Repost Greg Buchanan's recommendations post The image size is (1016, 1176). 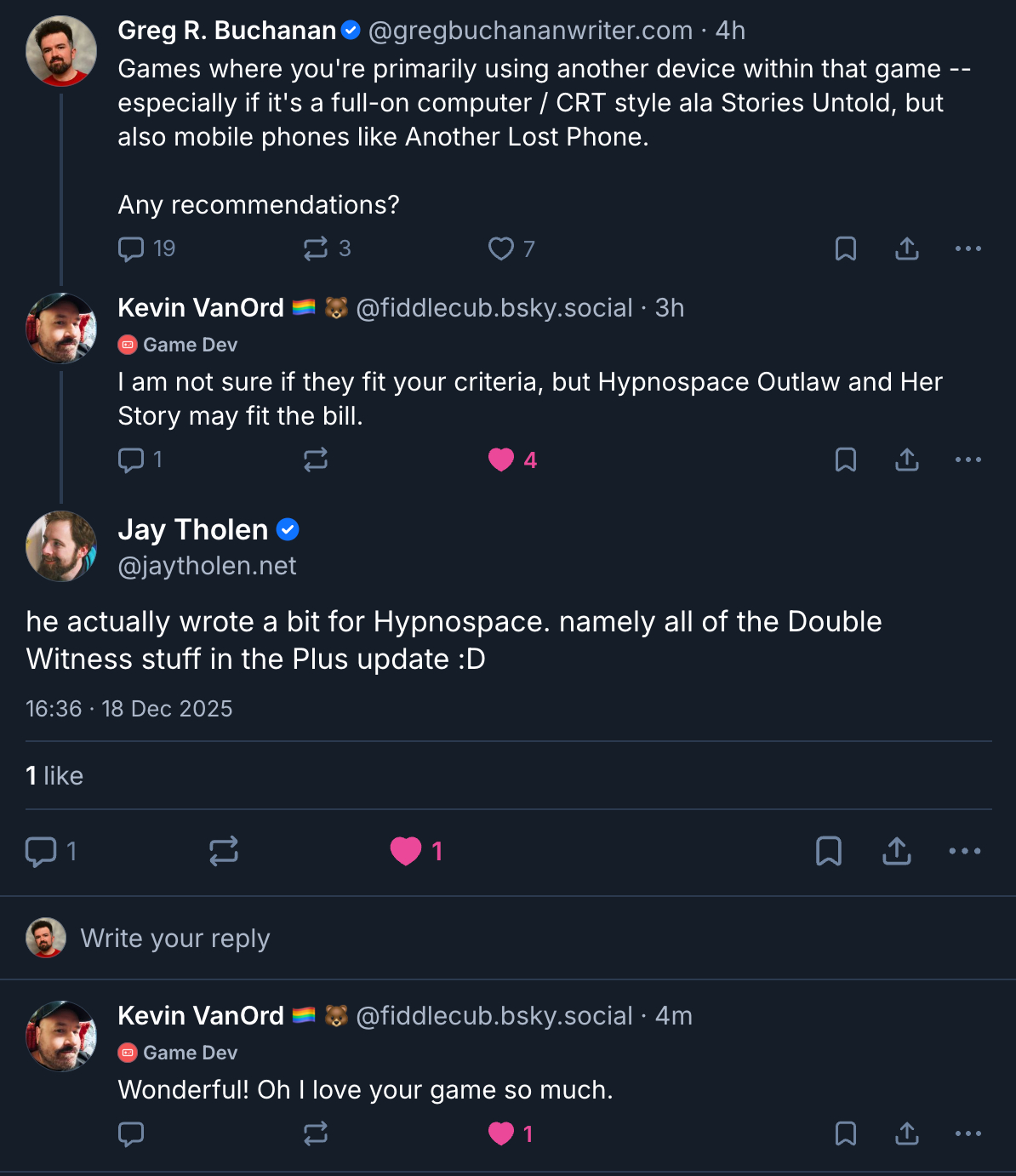pyautogui.click(x=316, y=248)
